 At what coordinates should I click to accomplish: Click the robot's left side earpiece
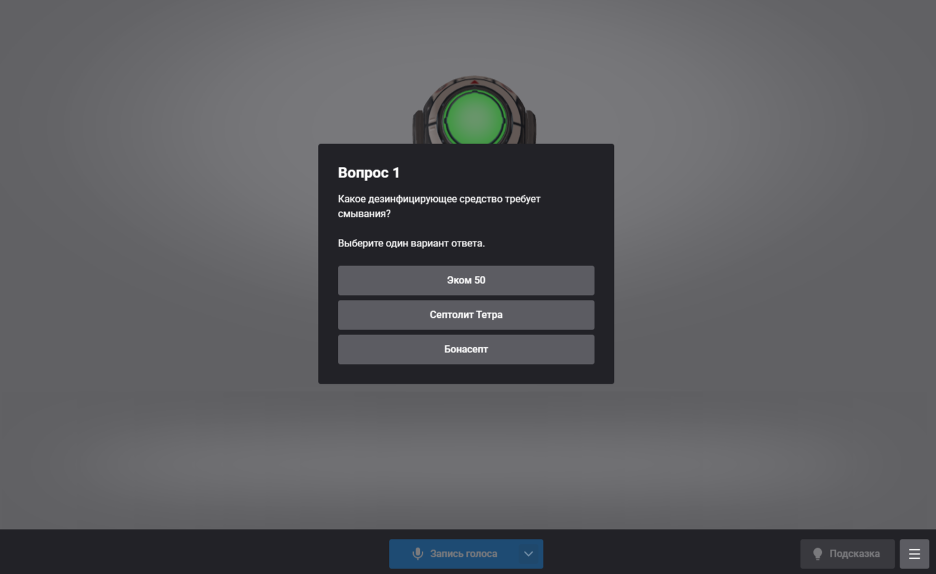coord(419,126)
